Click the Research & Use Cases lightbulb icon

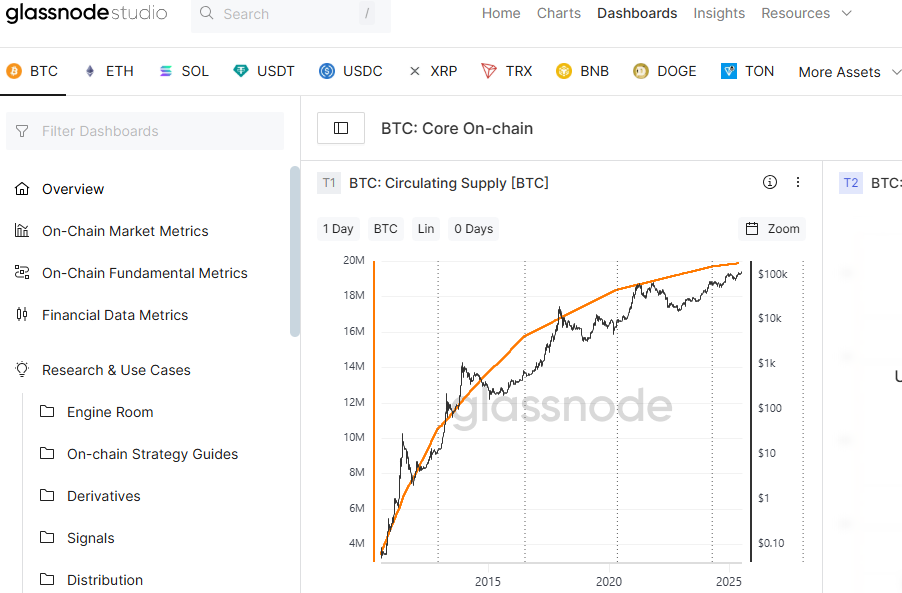click(x=22, y=369)
